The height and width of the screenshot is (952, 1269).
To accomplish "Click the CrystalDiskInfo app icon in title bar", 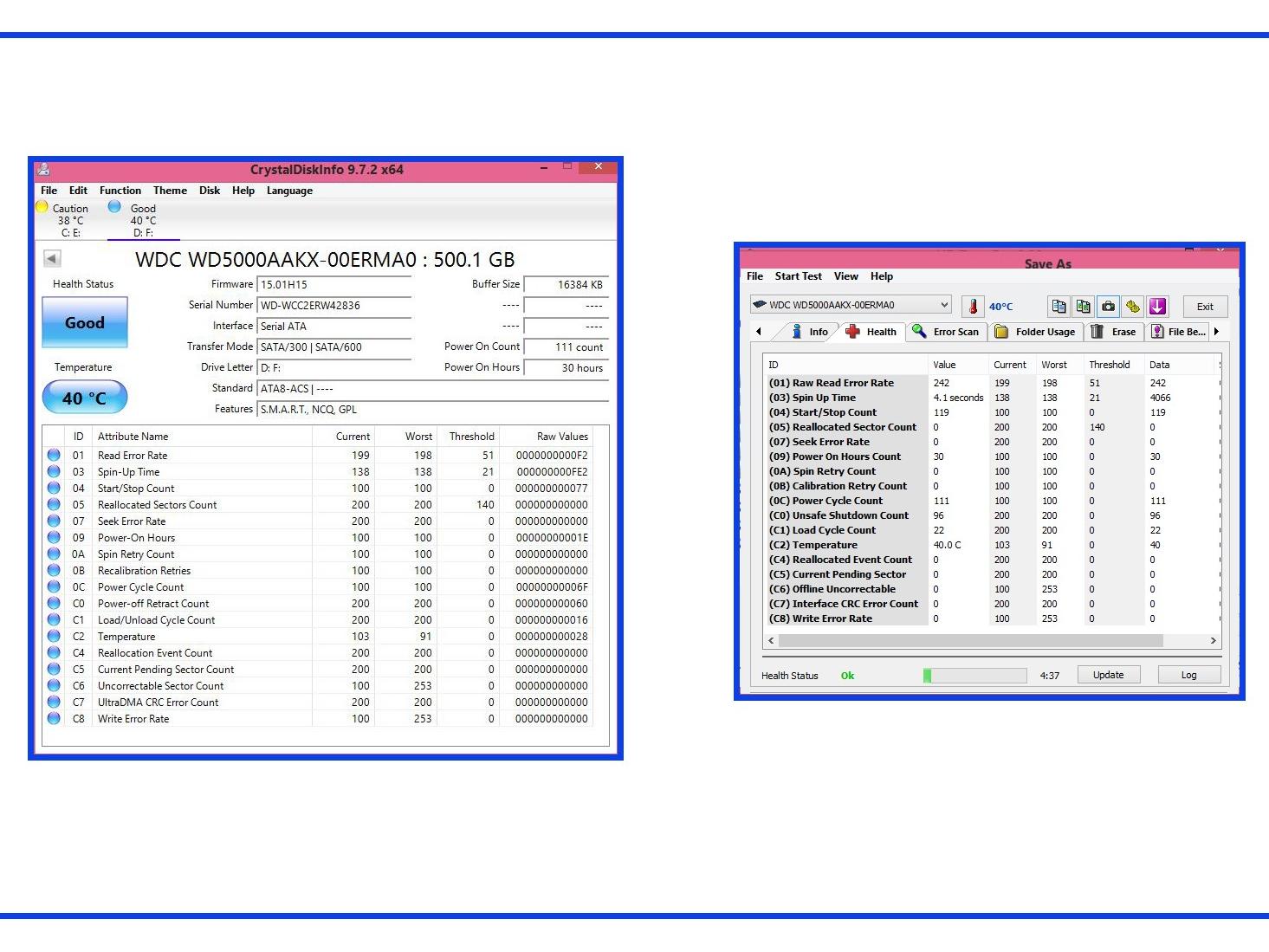I will [x=43, y=170].
